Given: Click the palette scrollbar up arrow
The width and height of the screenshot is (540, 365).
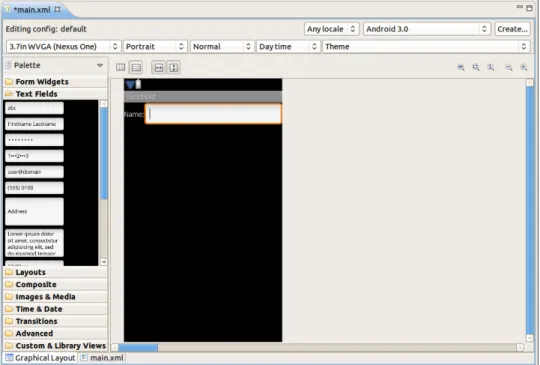Looking at the screenshot, I should click(x=104, y=104).
